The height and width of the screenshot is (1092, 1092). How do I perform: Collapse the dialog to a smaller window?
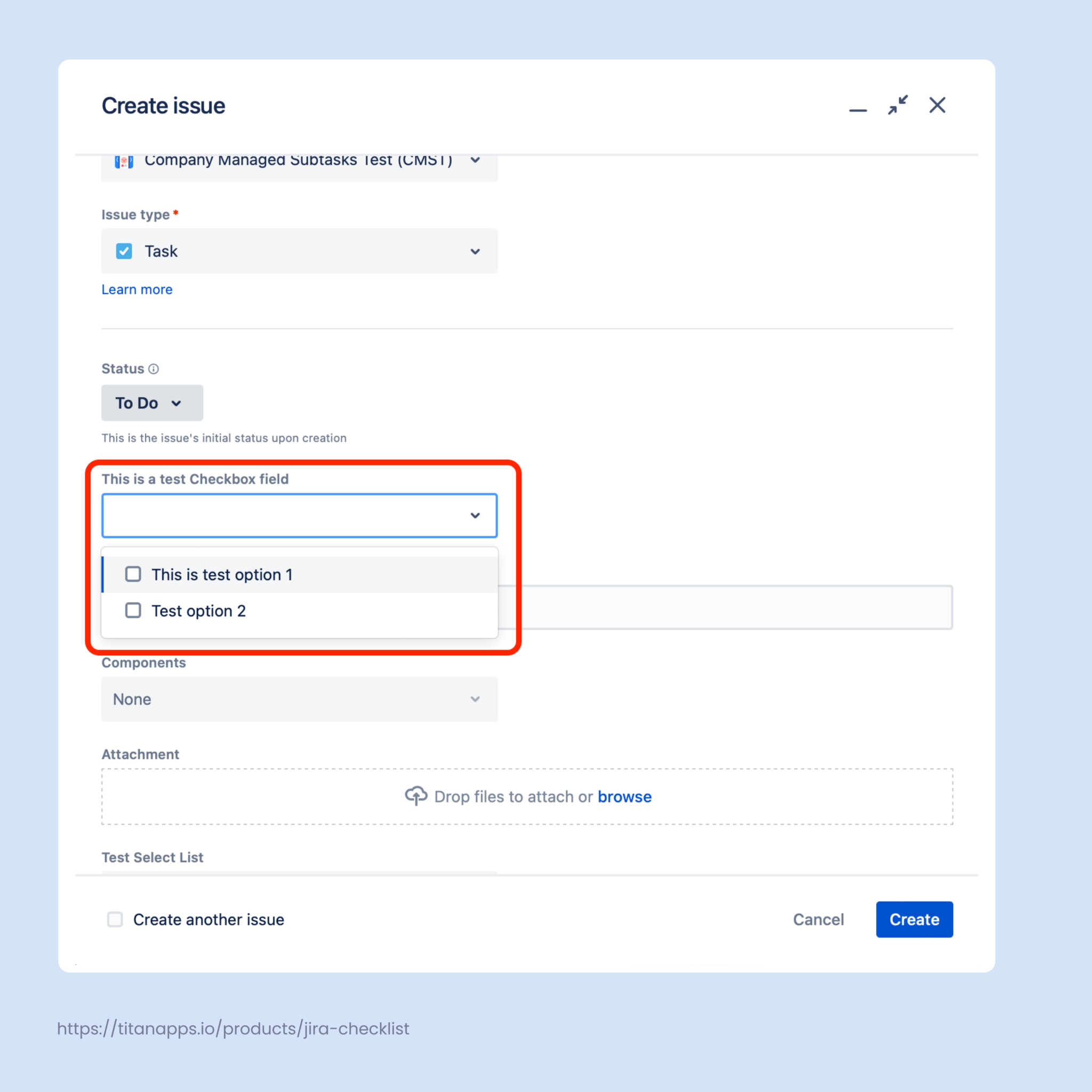[897, 105]
